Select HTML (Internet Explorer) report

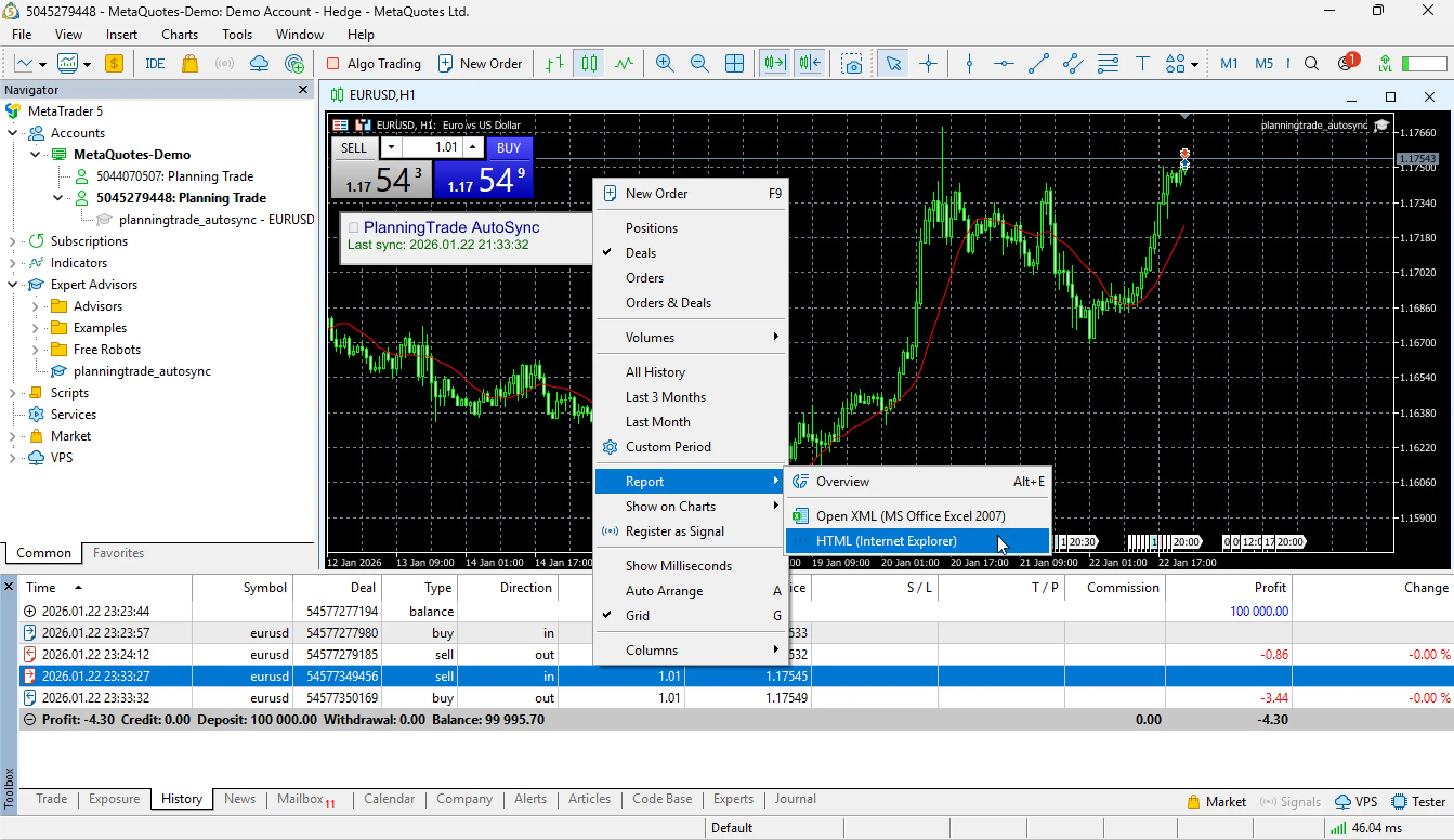918,541
